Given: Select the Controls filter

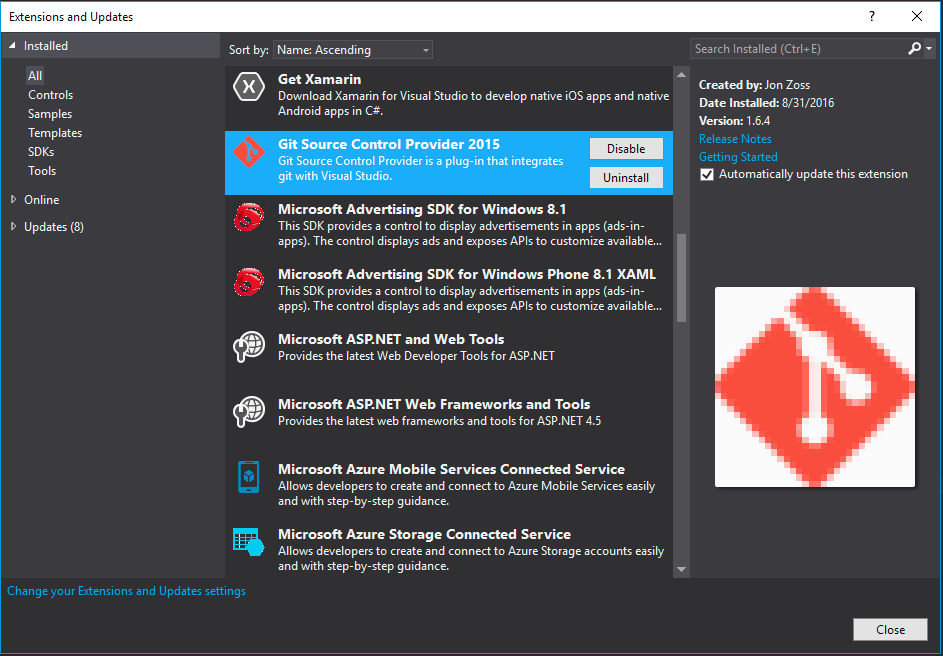Looking at the screenshot, I should coord(51,94).
